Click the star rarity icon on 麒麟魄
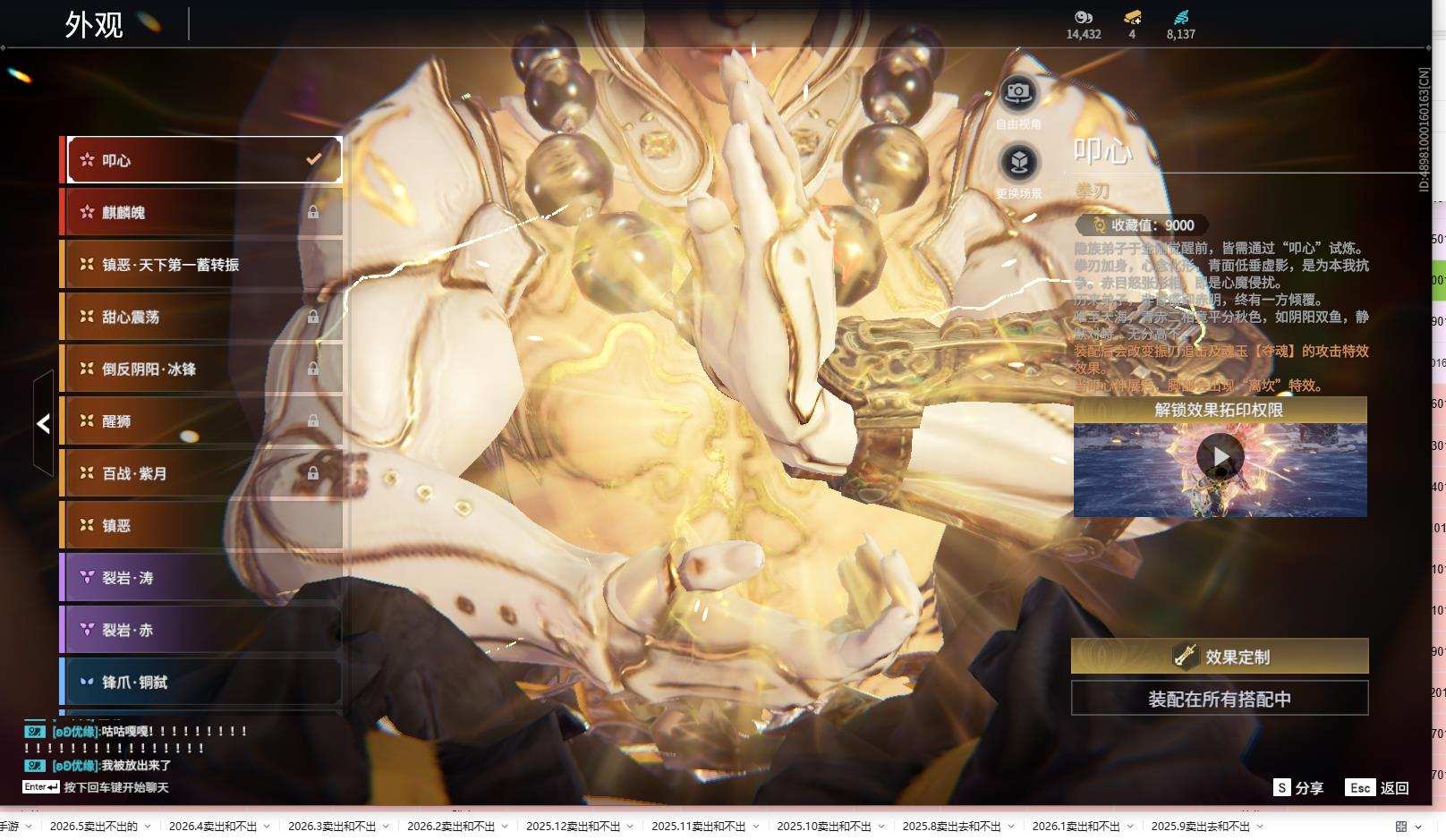 coord(87,212)
